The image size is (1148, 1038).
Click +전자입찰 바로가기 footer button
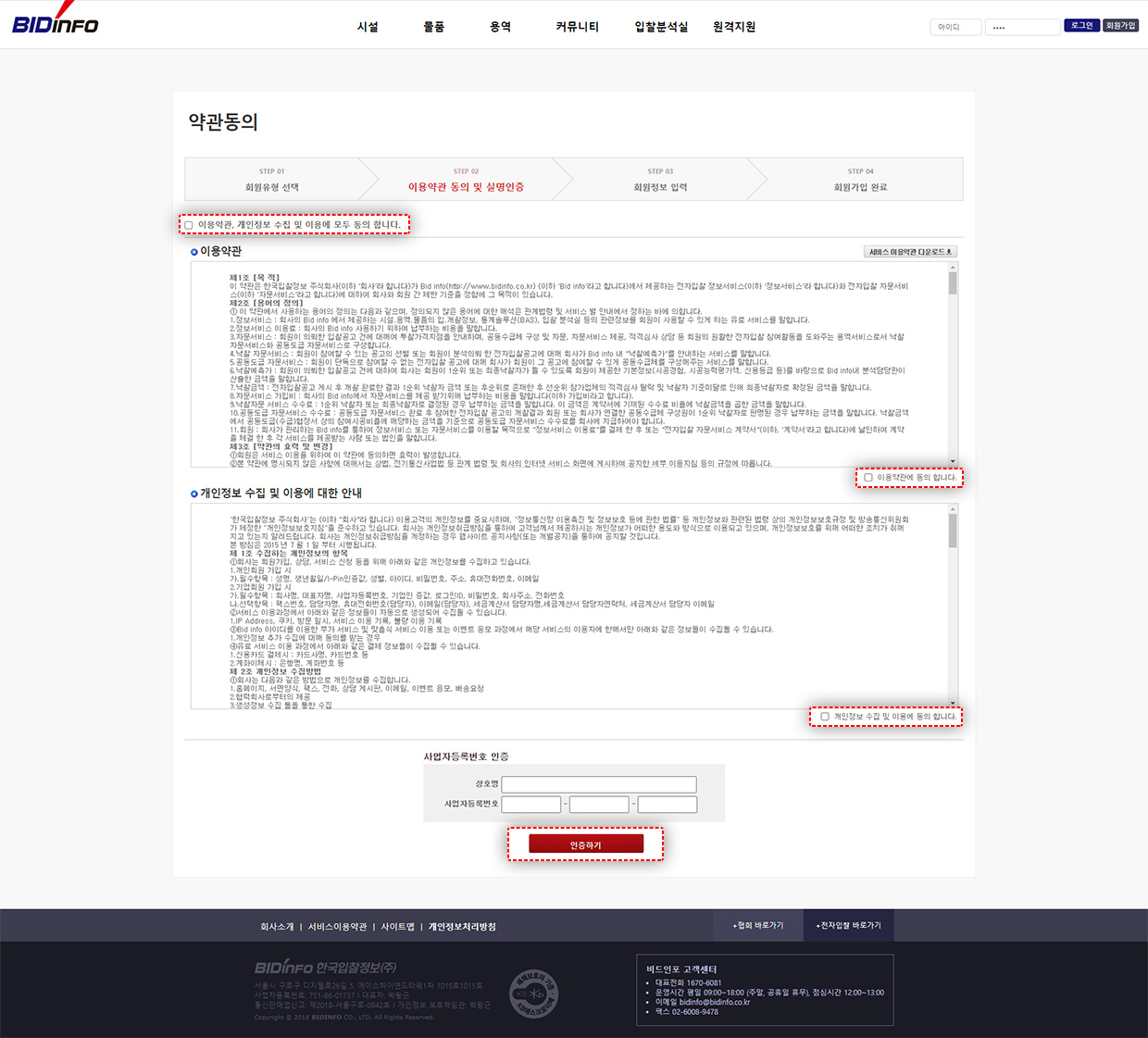point(848,925)
